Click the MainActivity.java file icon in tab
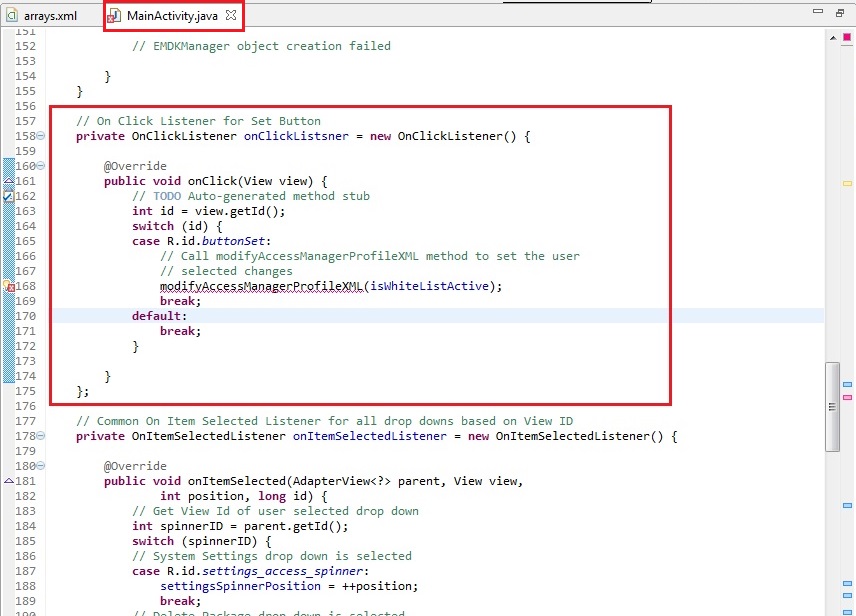856x616 pixels. [x=114, y=16]
